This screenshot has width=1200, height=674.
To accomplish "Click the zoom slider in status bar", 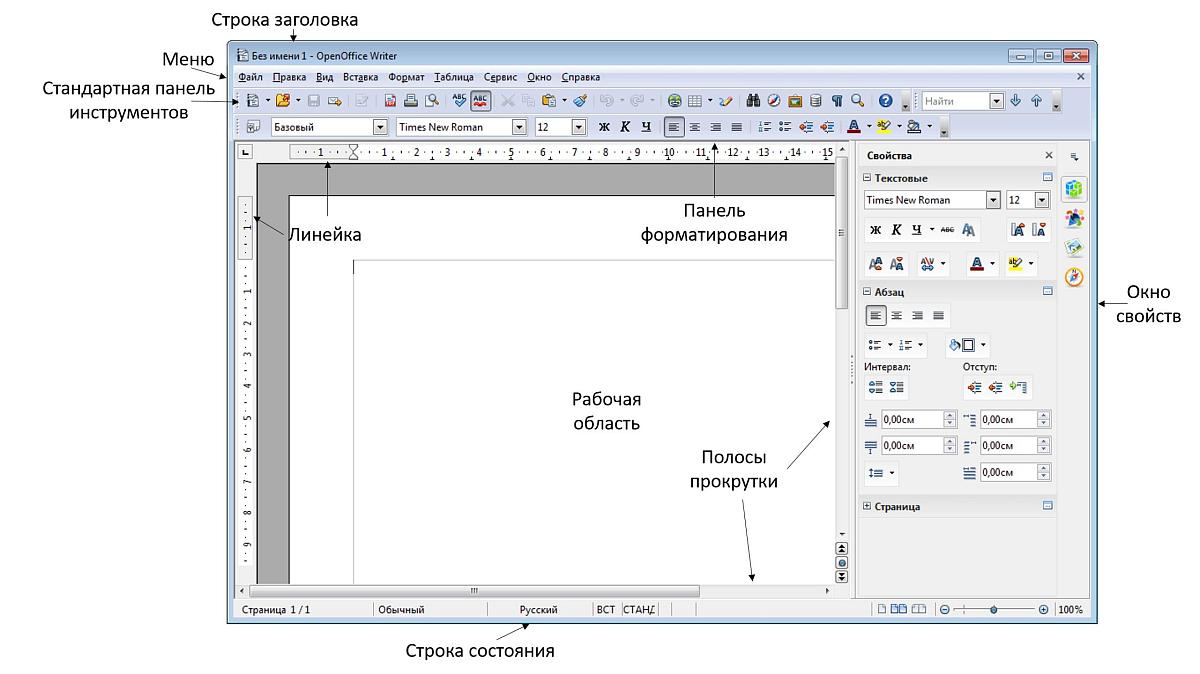I will point(993,609).
